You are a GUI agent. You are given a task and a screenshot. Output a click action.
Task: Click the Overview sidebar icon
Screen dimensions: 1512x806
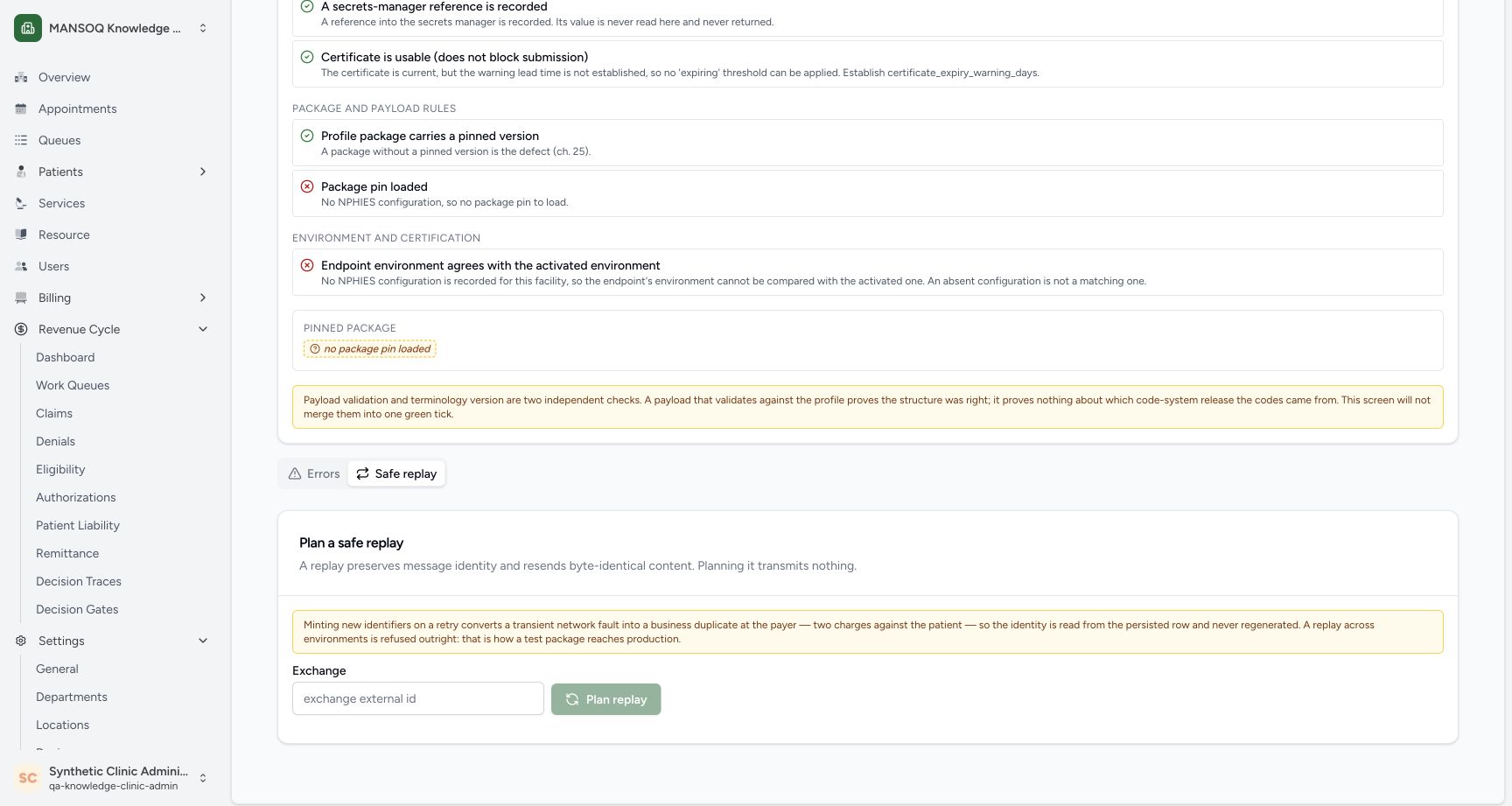(x=21, y=77)
